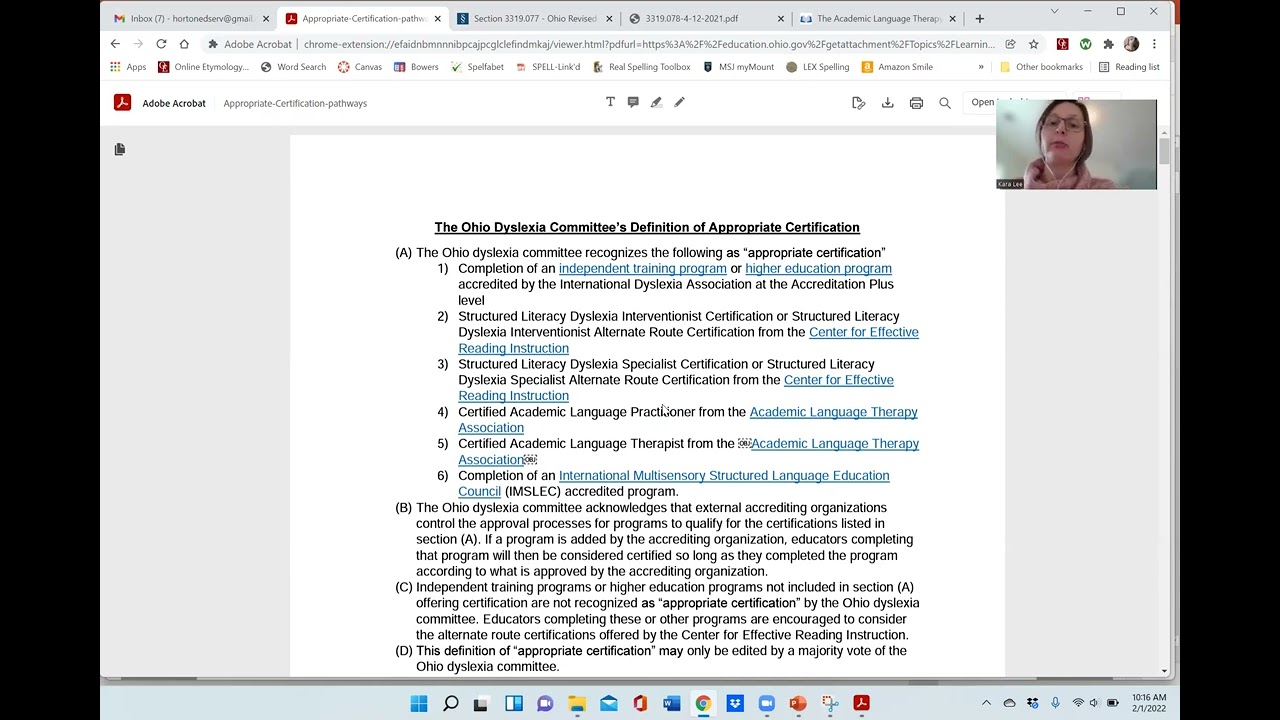Open the Word Search bookmark
The height and width of the screenshot is (720, 1280).
293,67
